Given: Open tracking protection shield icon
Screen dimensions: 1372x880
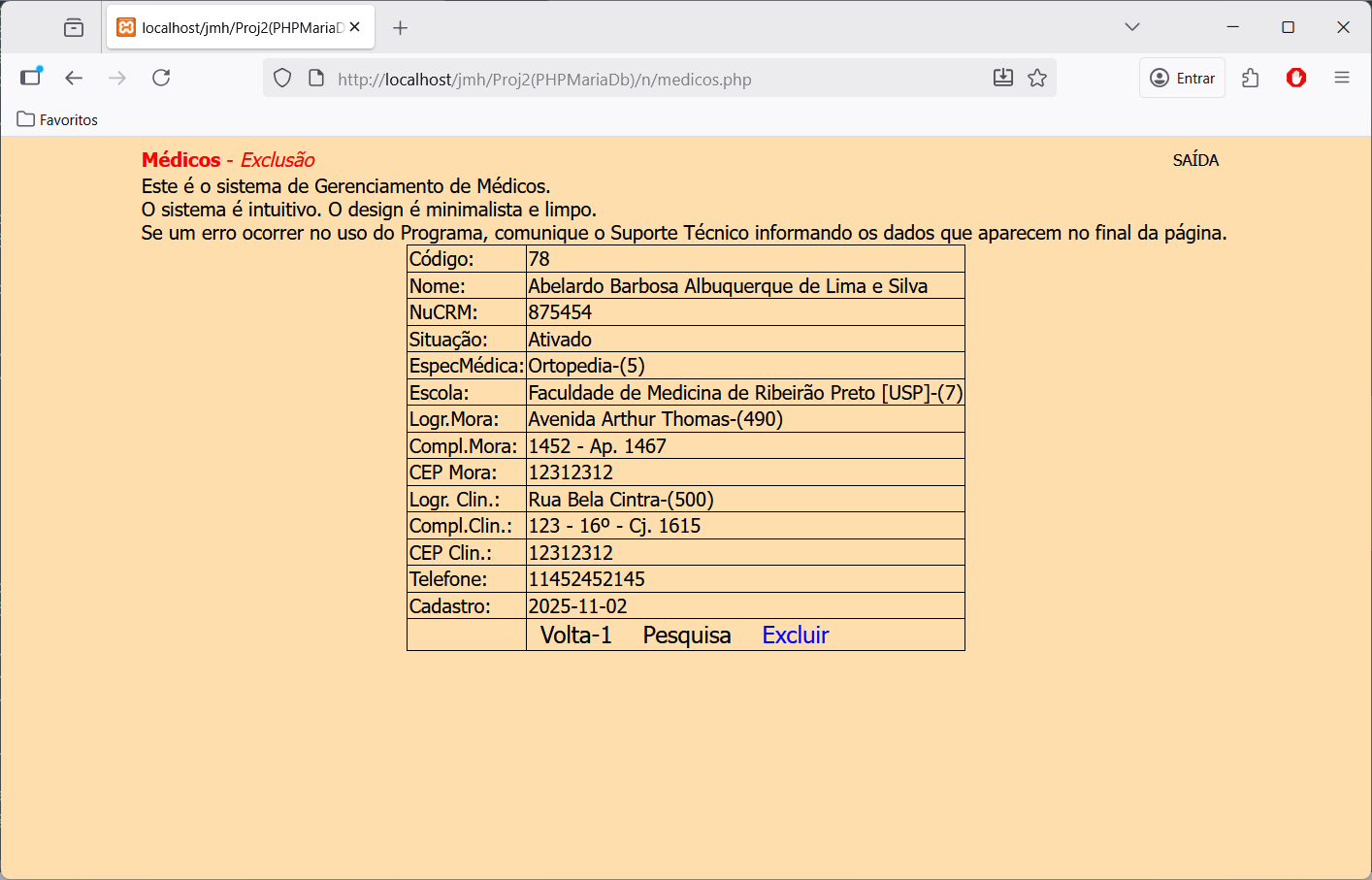Looking at the screenshot, I should (x=282, y=78).
